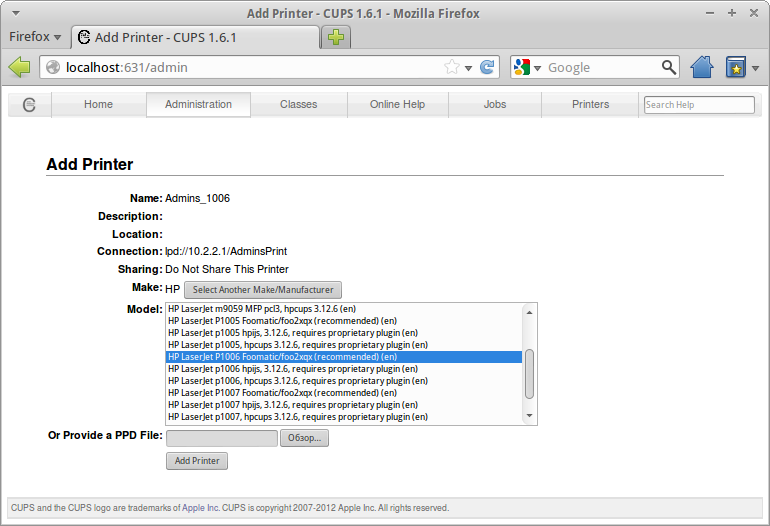Click the Search Help field
This screenshot has height=526, width=770.
coord(699,105)
